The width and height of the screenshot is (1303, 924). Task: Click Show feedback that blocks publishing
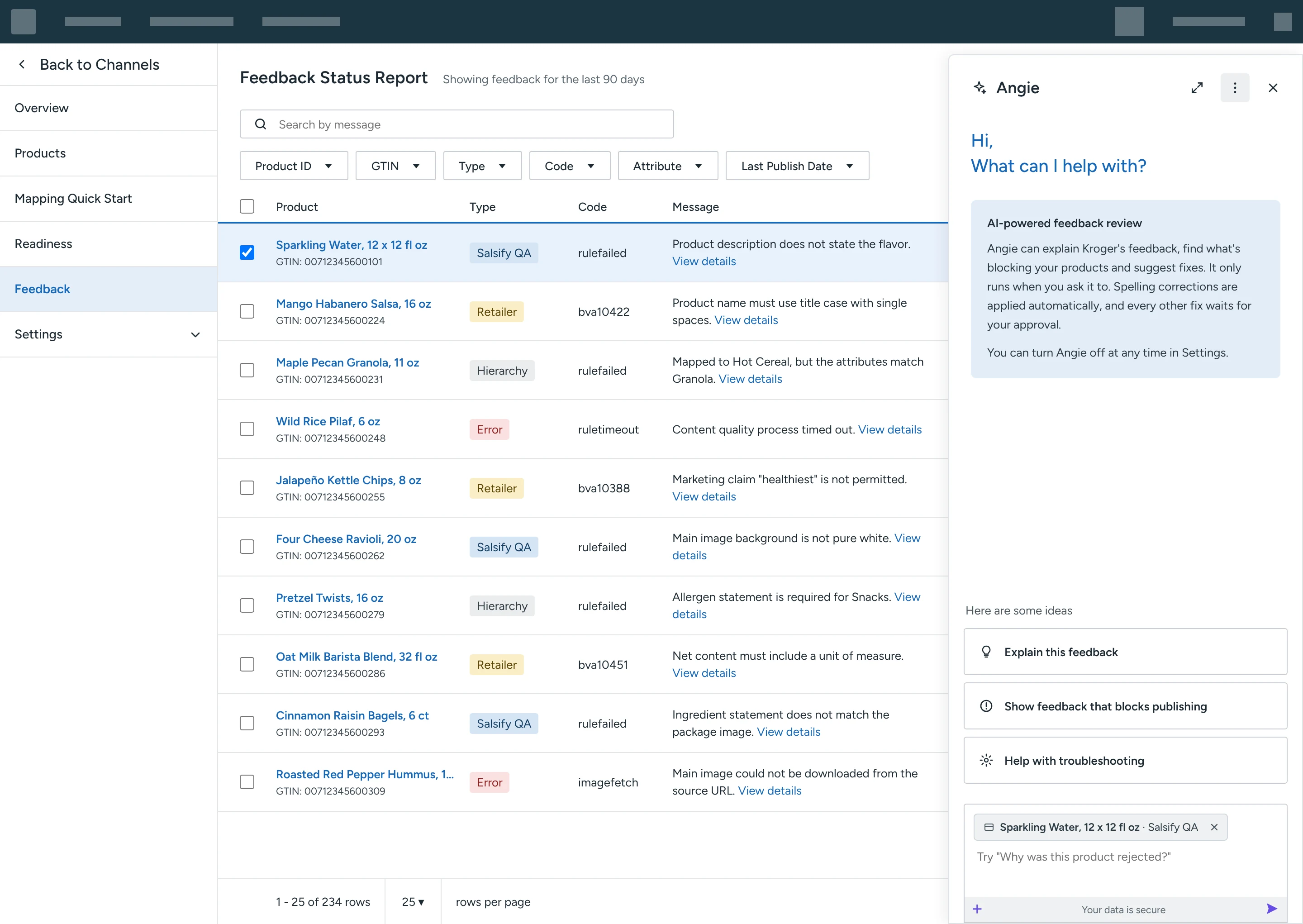pyautogui.click(x=1125, y=706)
